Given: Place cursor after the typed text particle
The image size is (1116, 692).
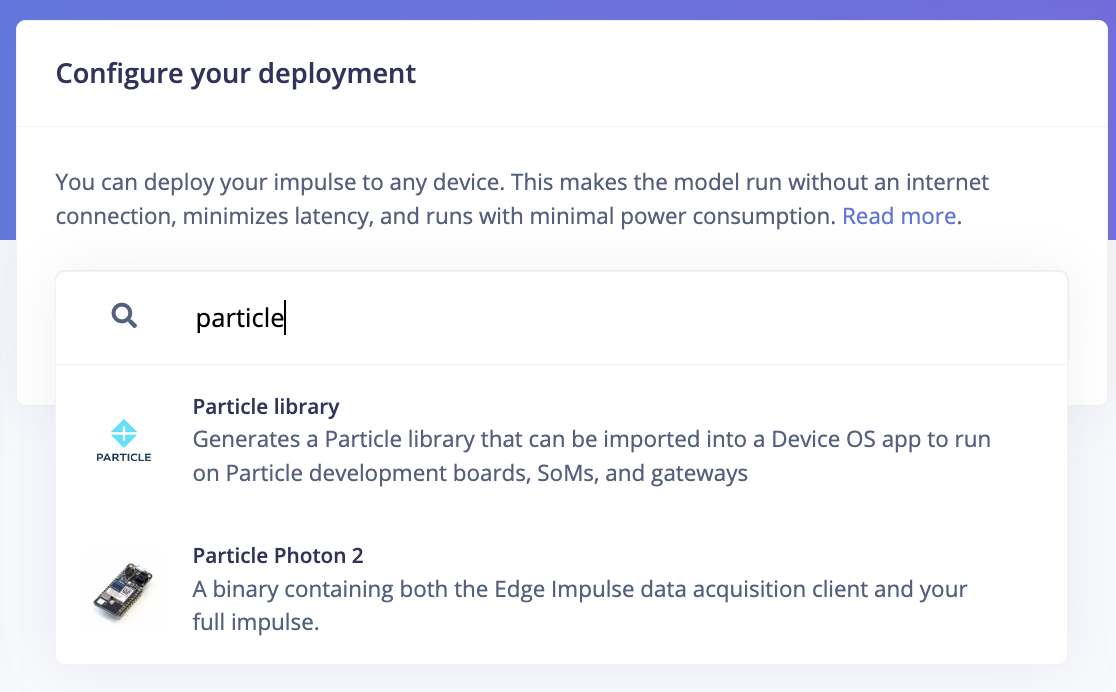Looking at the screenshot, I should [287, 315].
